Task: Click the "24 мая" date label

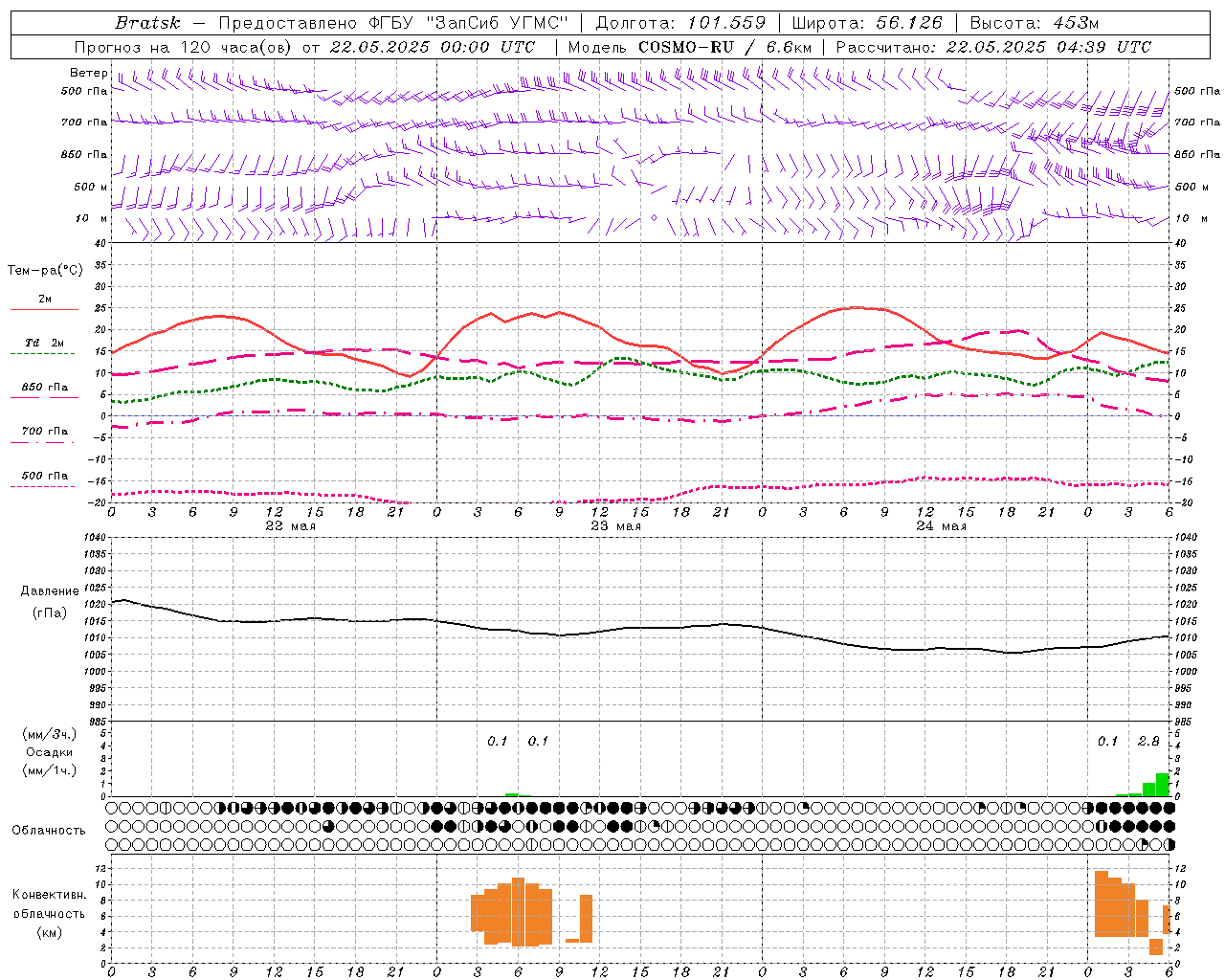Action: [x=941, y=526]
